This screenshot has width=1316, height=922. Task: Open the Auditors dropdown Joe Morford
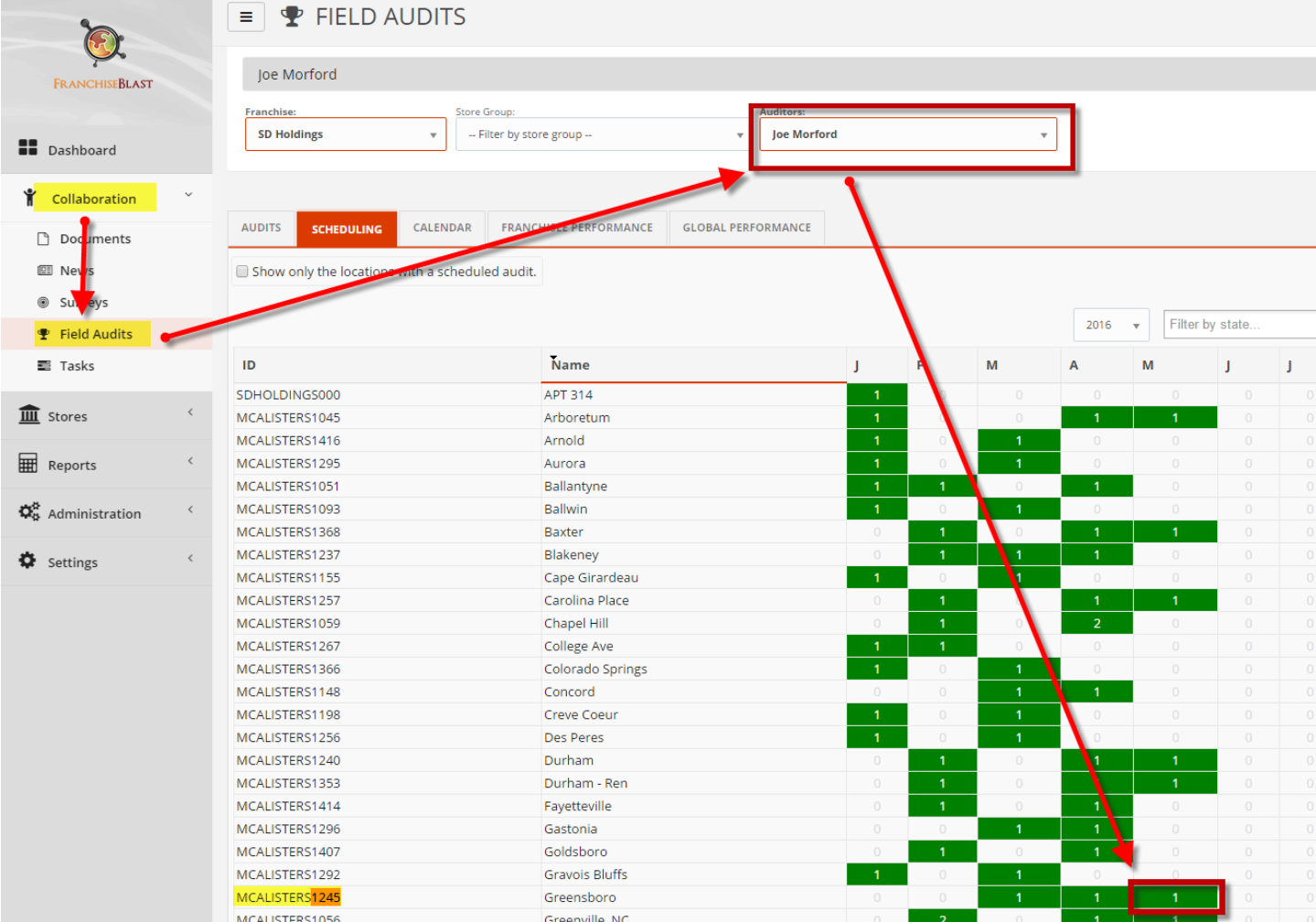pos(908,134)
